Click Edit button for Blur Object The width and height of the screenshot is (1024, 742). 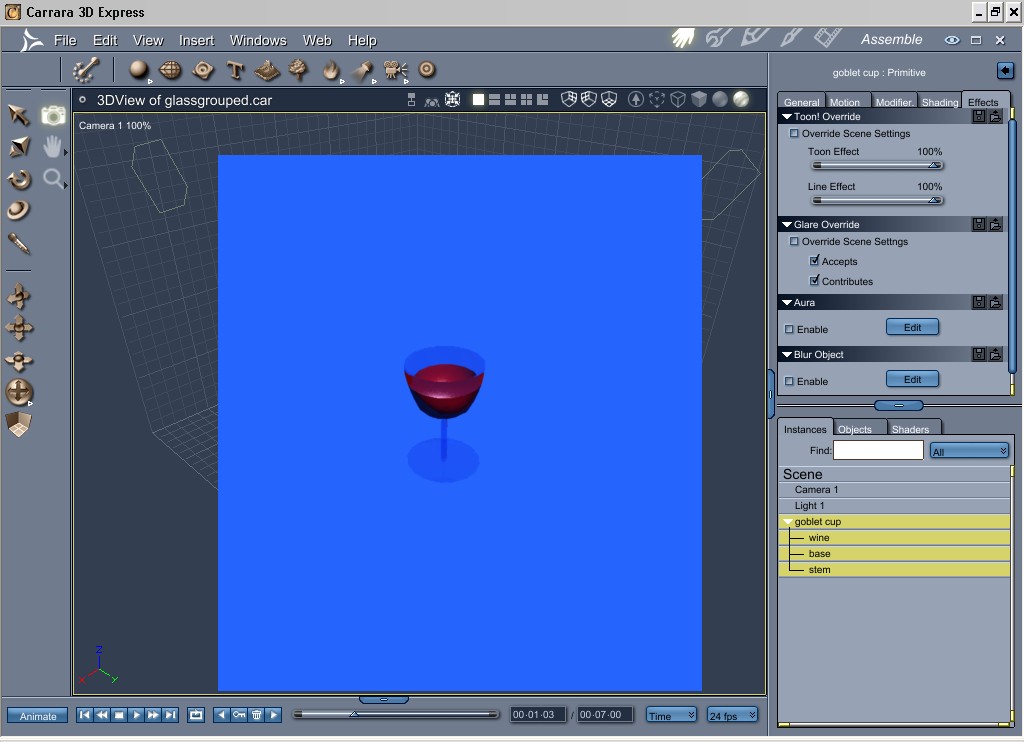[912, 379]
